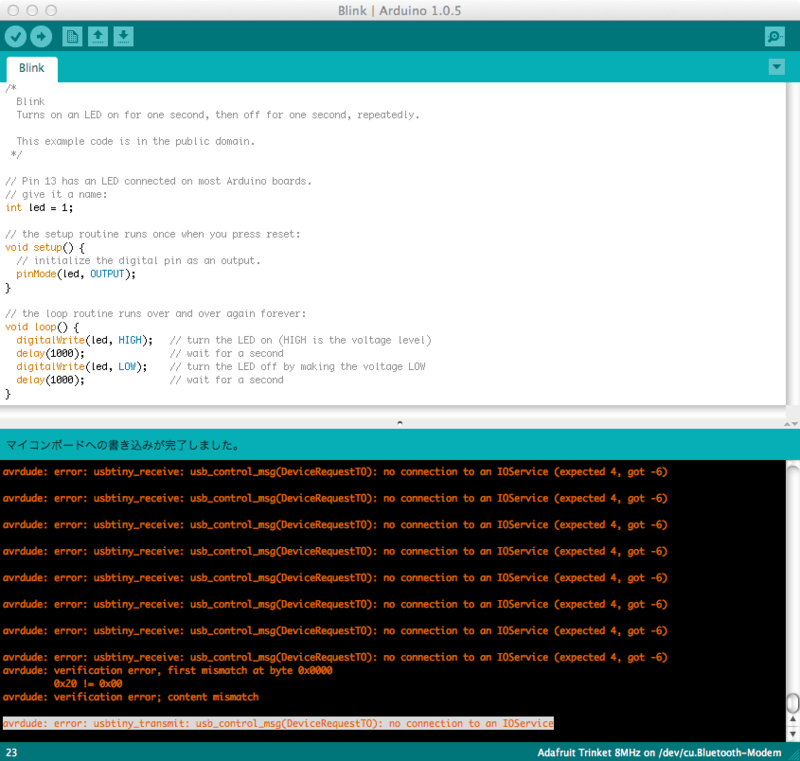800x761 pixels.
Task: Open a sketch with the Open icon
Action: pyautogui.click(x=97, y=37)
